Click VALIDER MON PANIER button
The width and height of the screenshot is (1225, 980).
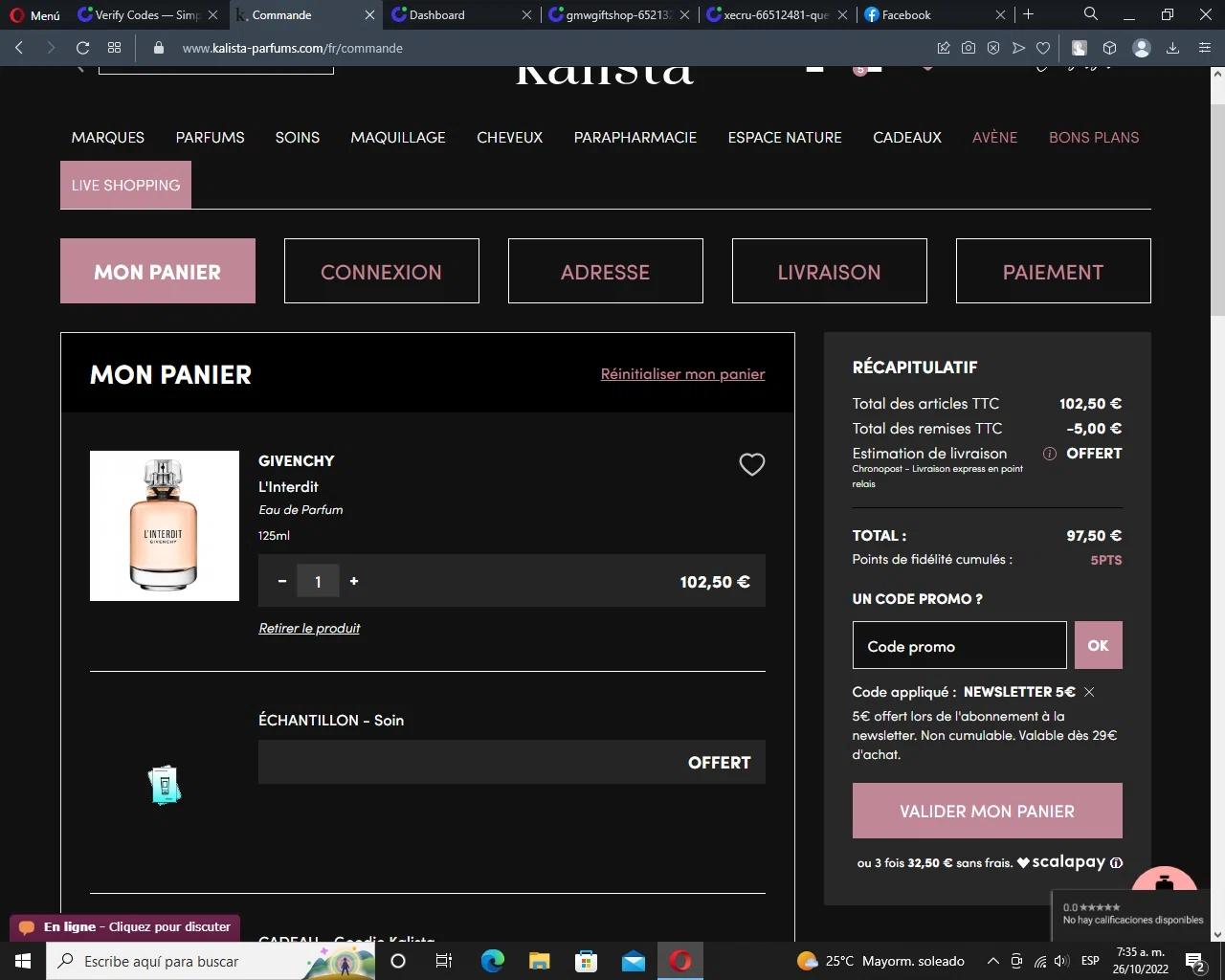pos(988,811)
